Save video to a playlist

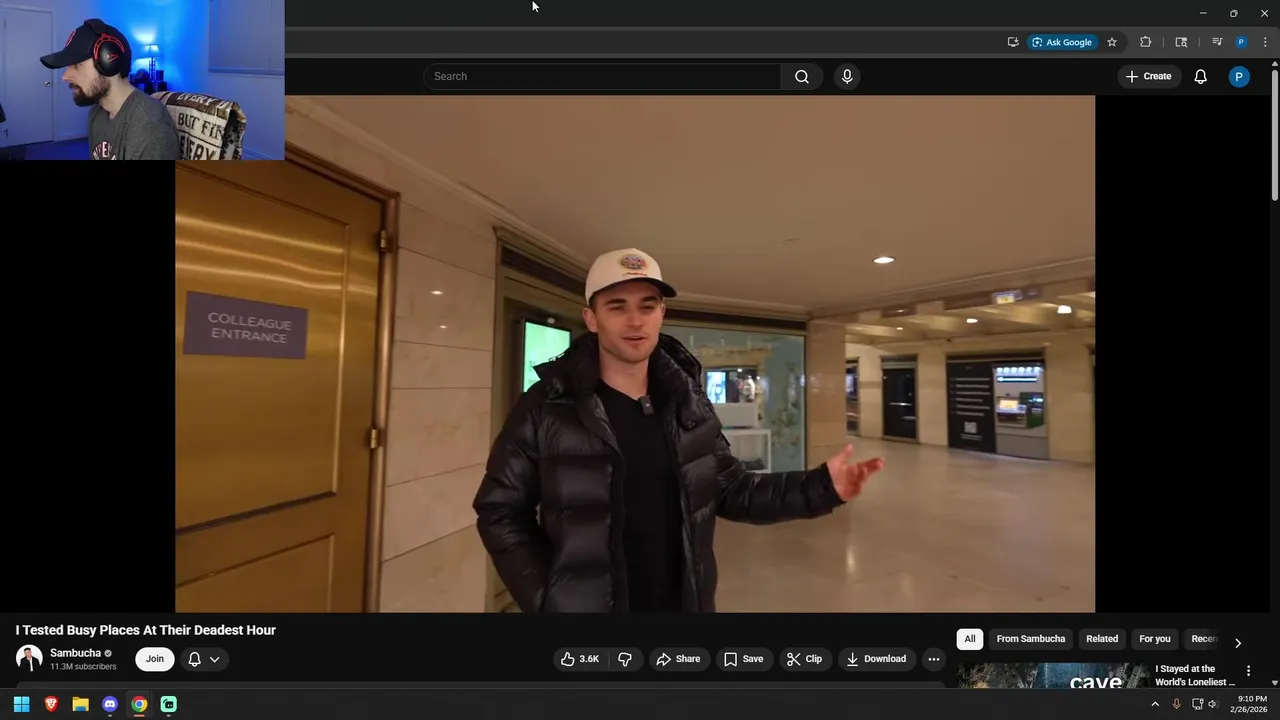coord(744,659)
